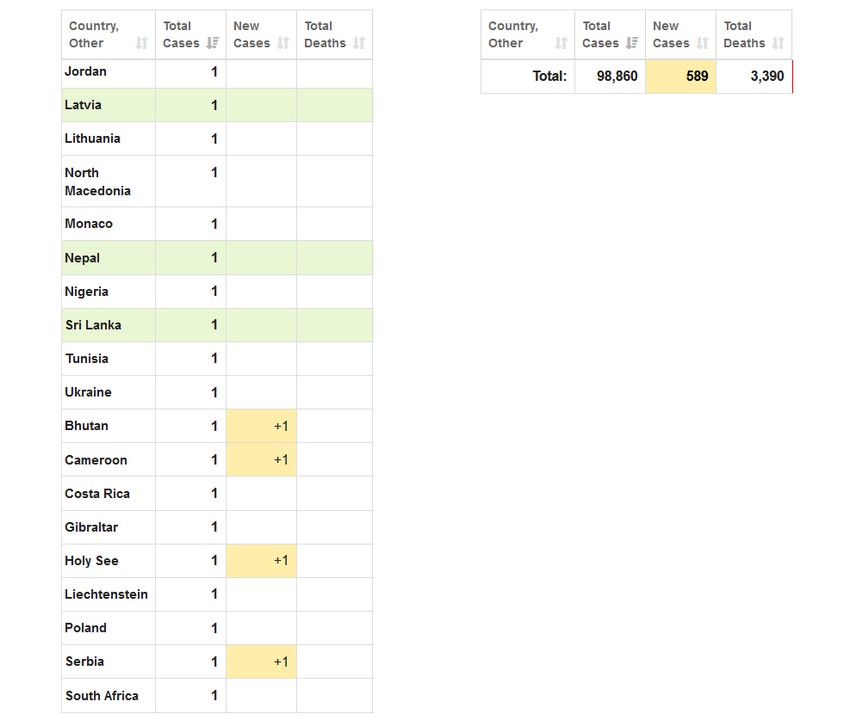Click the Country sort icon in the right table
Screen dimensions: 850x720
tap(561, 43)
